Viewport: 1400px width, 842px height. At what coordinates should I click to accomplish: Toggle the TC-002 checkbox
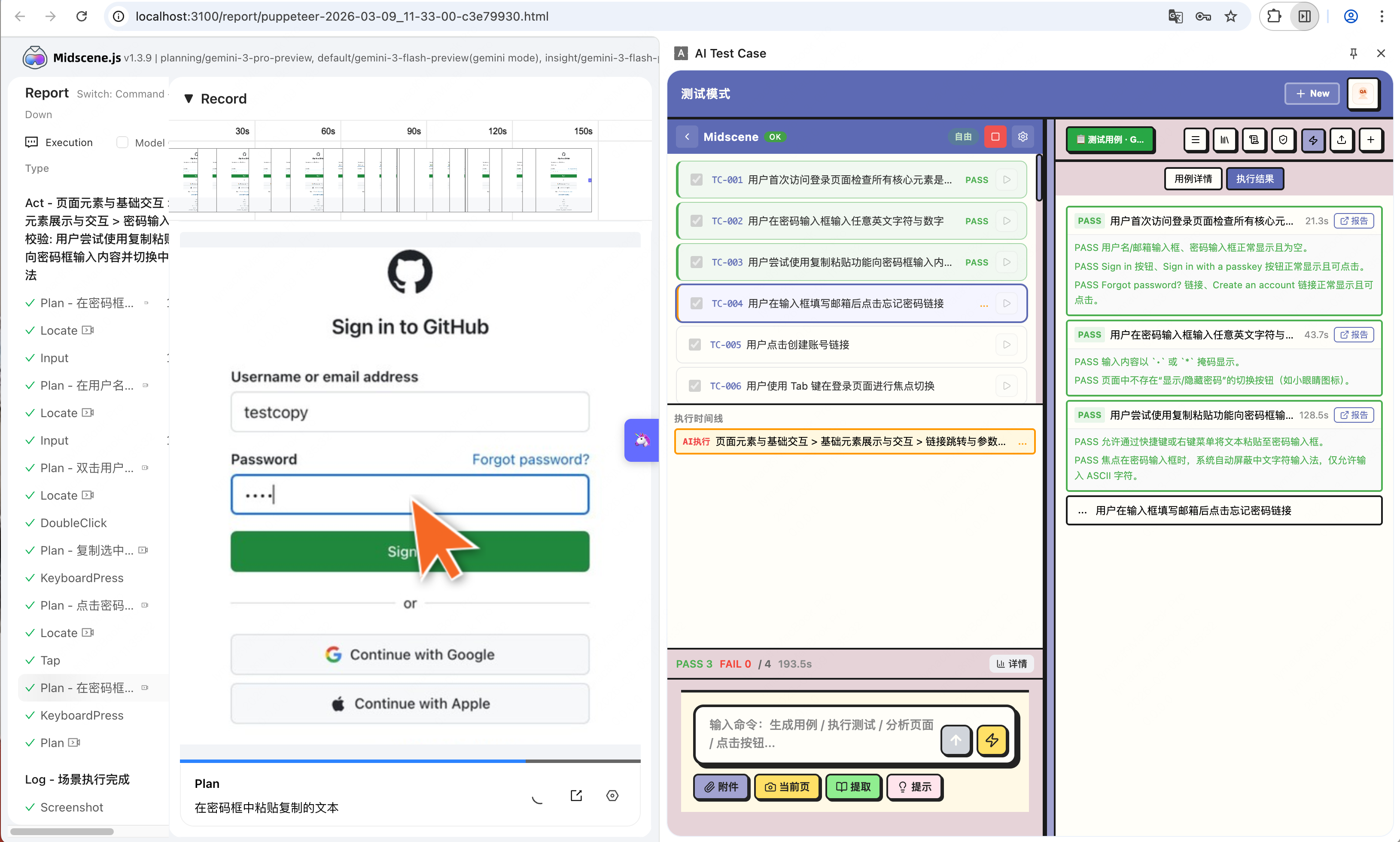click(696, 221)
